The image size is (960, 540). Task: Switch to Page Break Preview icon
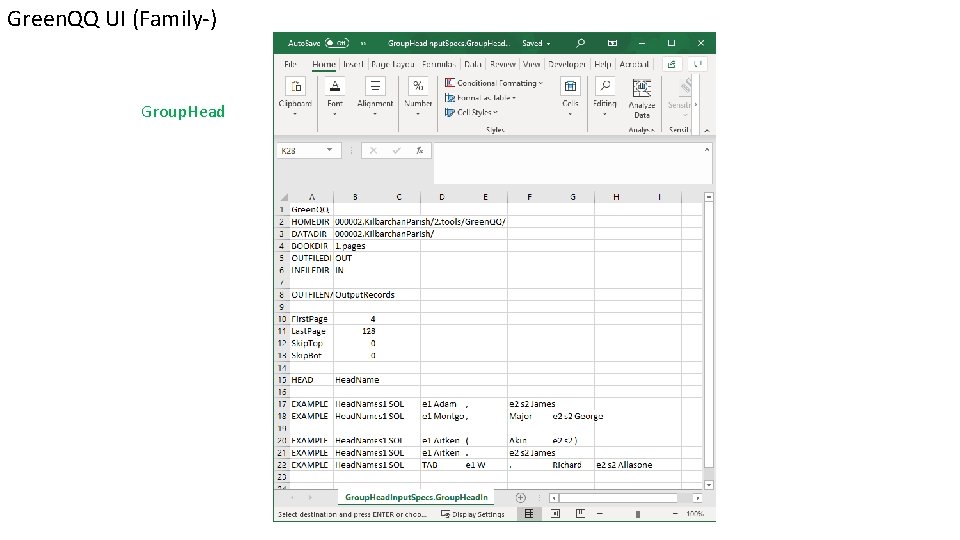pyautogui.click(x=580, y=514)
